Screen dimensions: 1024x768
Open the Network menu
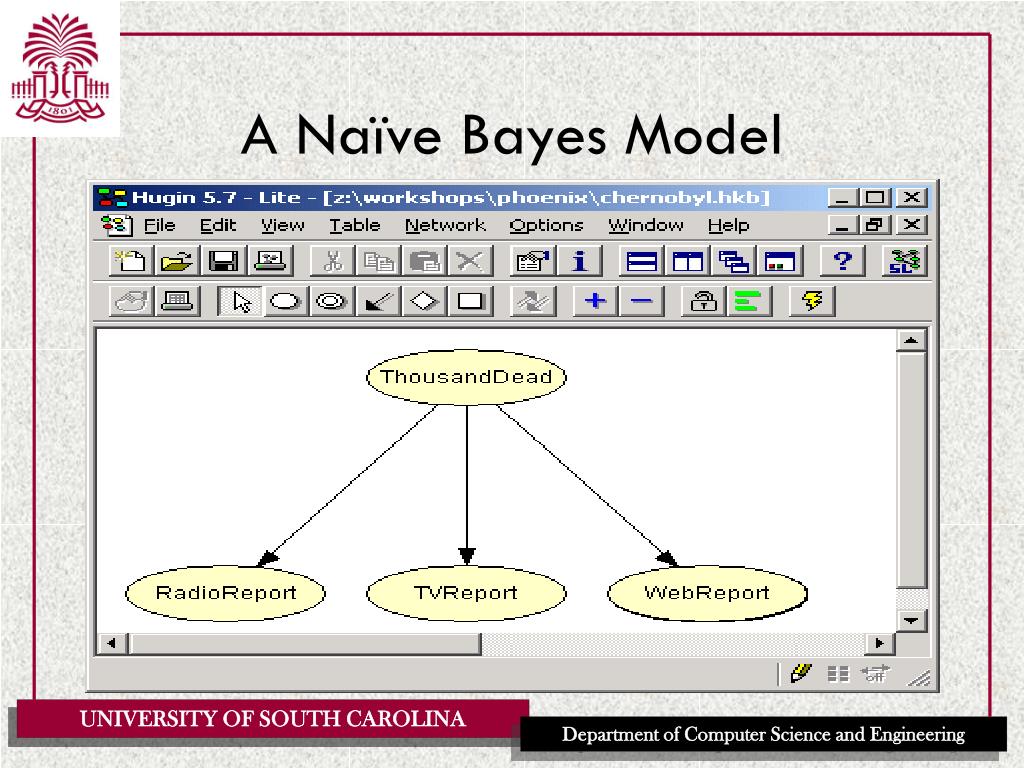tap(445, 225)
